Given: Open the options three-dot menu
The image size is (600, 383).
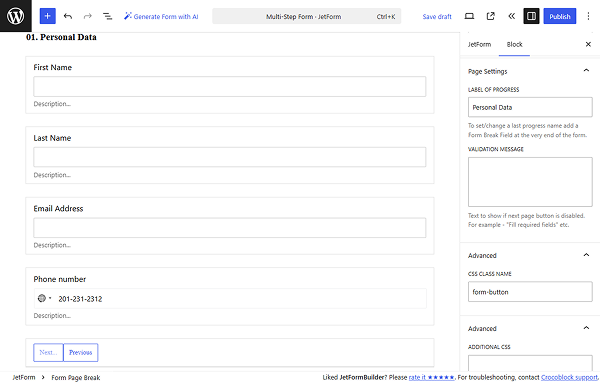Looking at the screenshot, I should click(588, 16).
